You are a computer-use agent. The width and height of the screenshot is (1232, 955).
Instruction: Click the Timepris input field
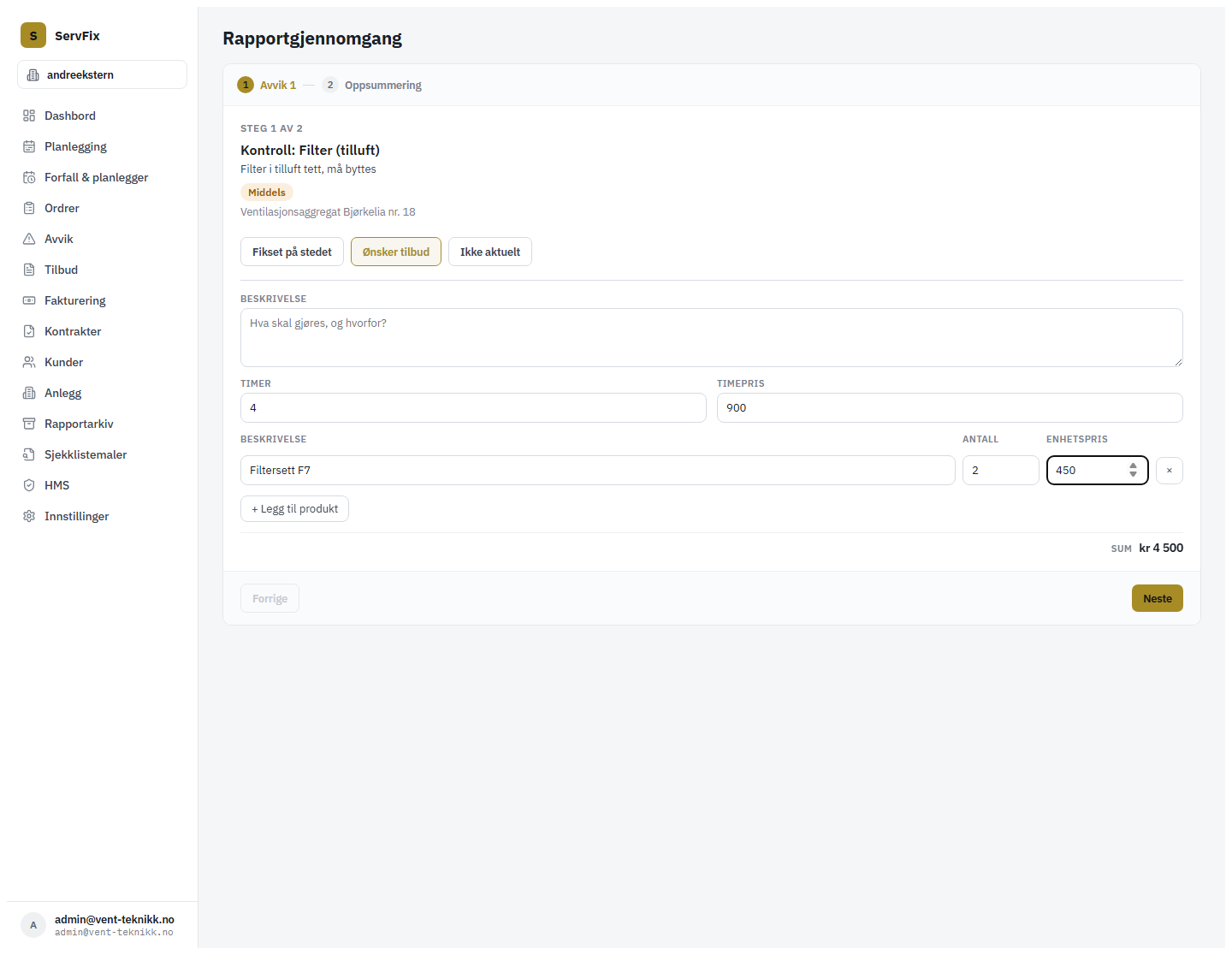click(x=950, y=407)
